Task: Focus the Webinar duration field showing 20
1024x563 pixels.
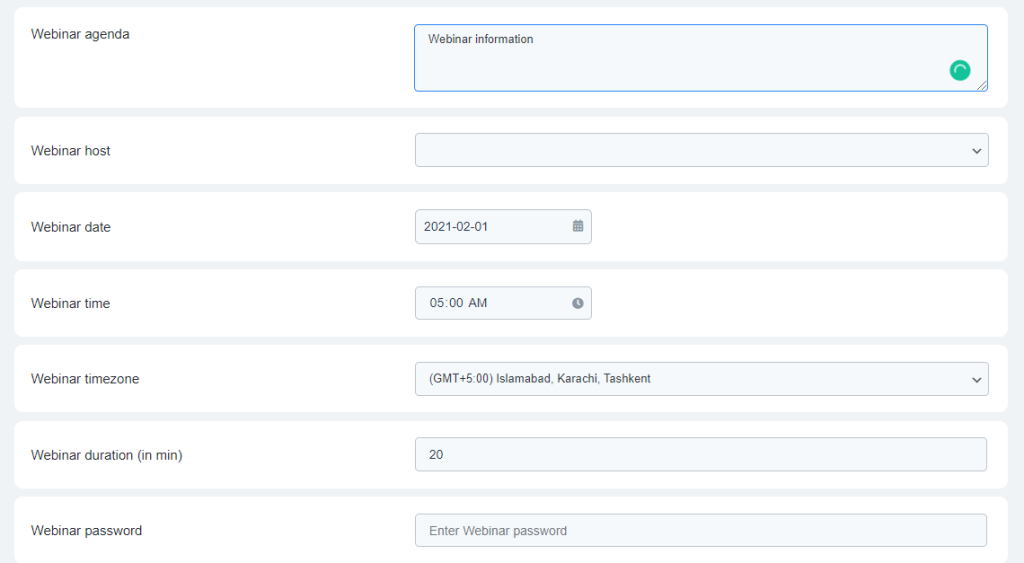Action: pyautogui.click(x=700, y=455)
